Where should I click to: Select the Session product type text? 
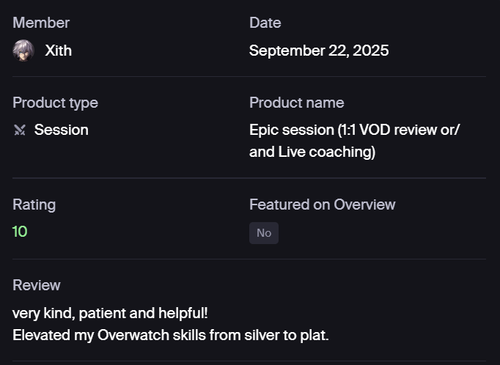[61, 130]
